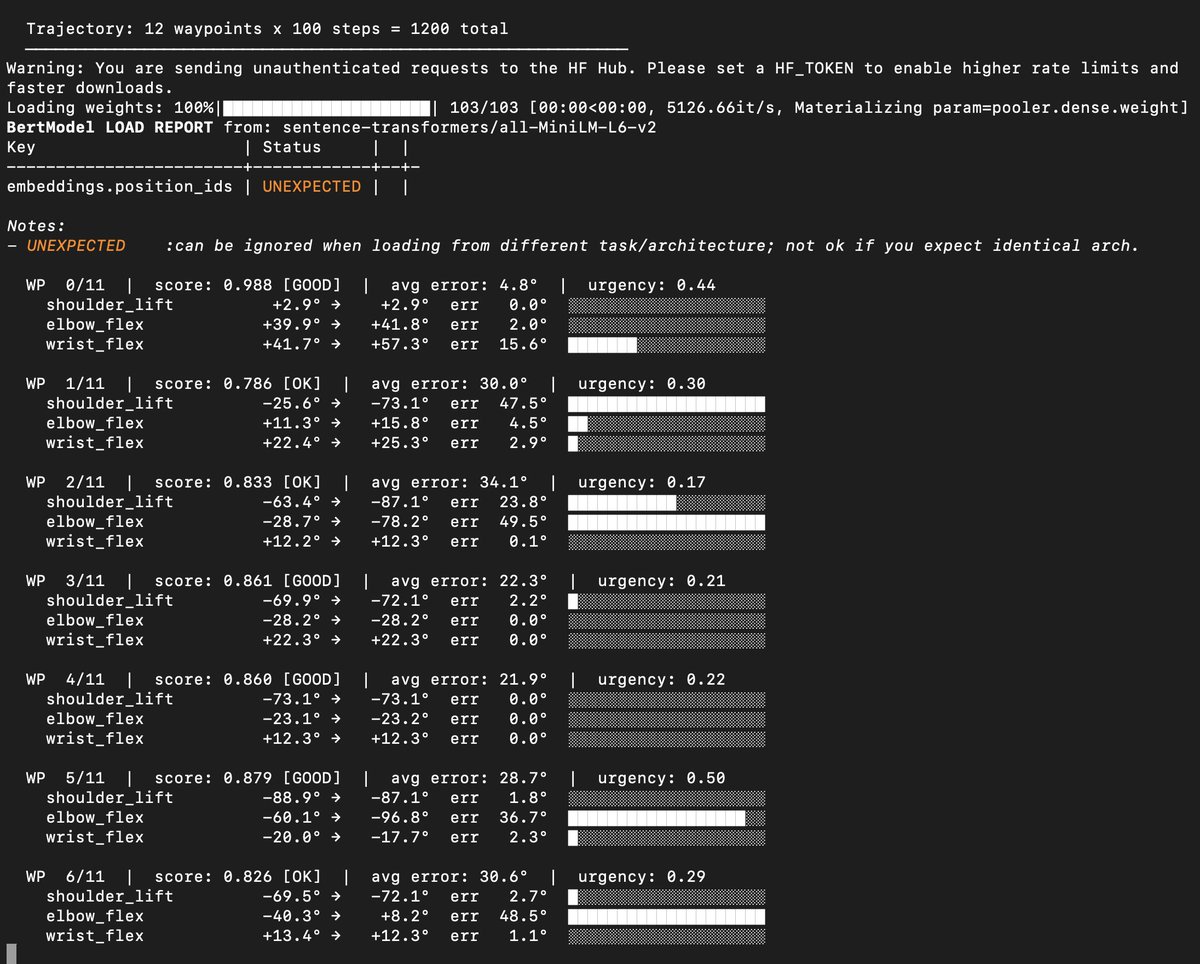The height and width of the screenshot is (964, 1200).
Task: Click orange 'UNEXPECTED' status beside embeddings.position_ids
Action: coord(312,186)
